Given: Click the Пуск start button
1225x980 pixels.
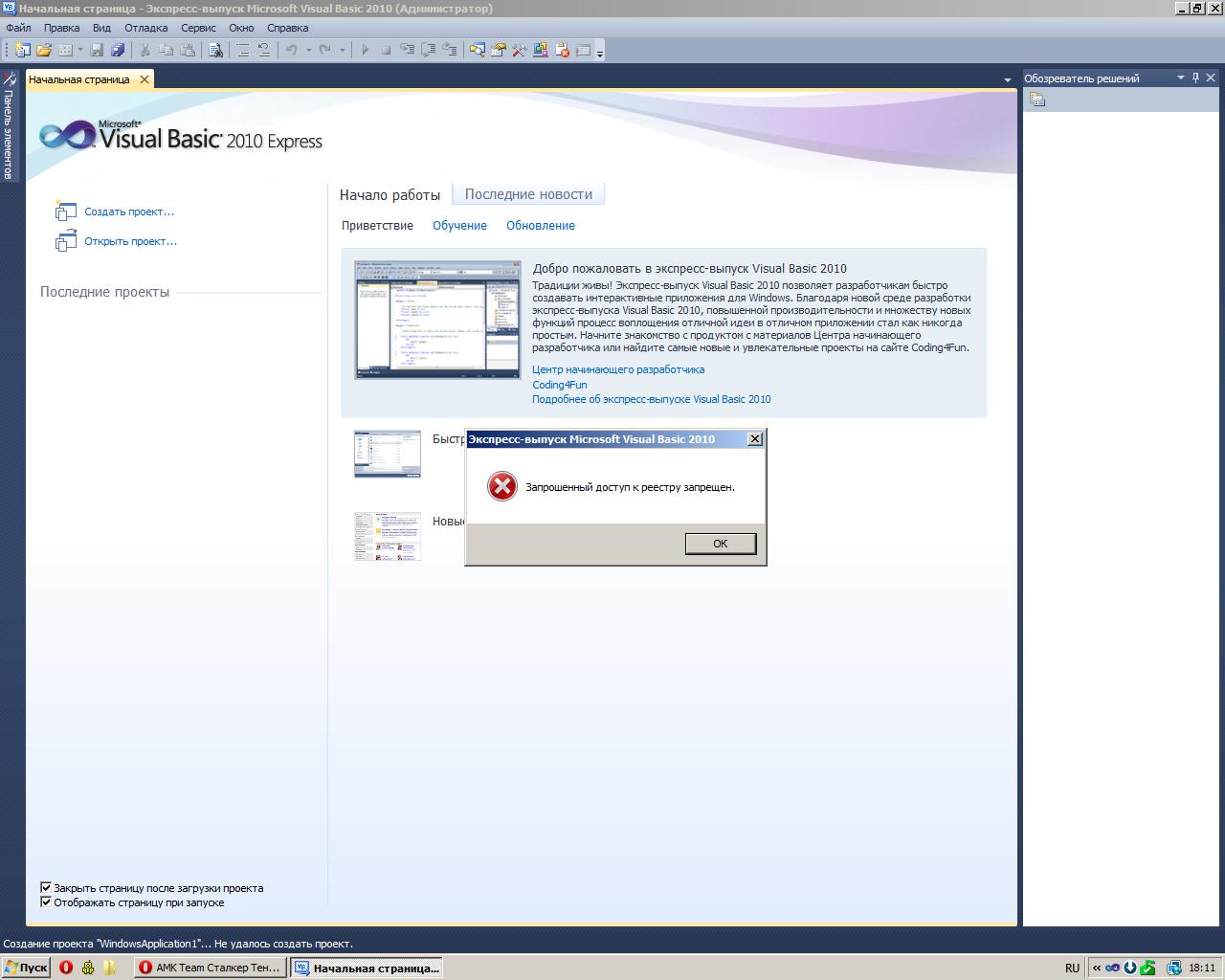Looking at the screenshot, I should (26, 968).
